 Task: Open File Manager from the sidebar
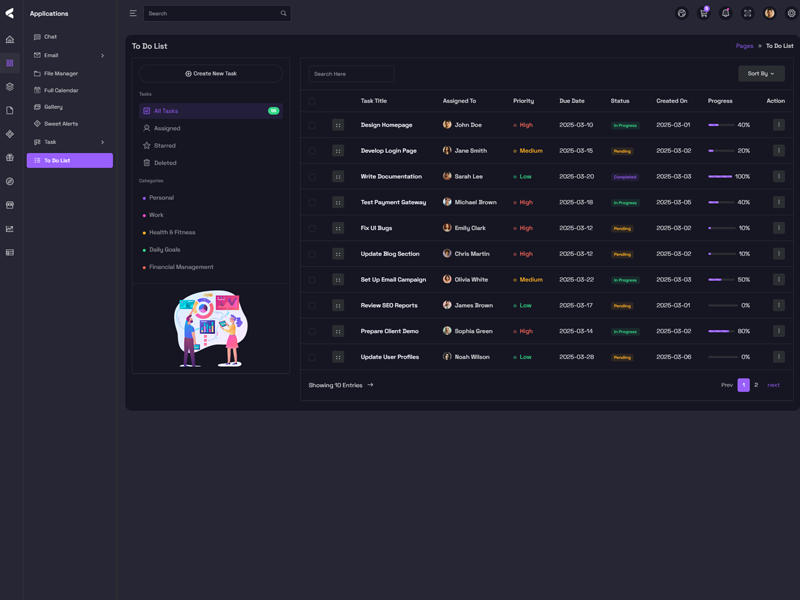60,73
